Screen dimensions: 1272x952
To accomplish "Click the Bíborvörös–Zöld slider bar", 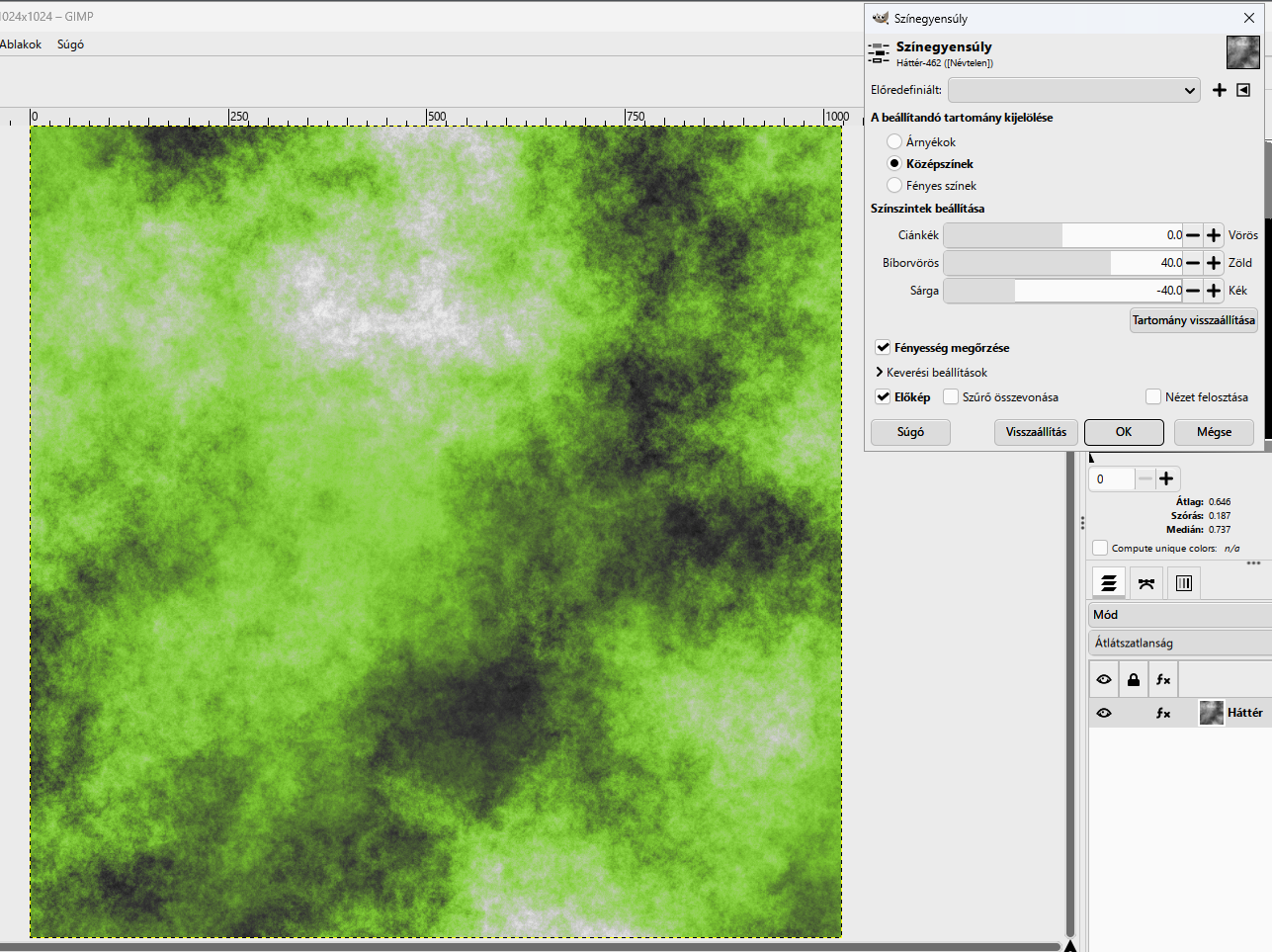I will (x=1063, y=263).
